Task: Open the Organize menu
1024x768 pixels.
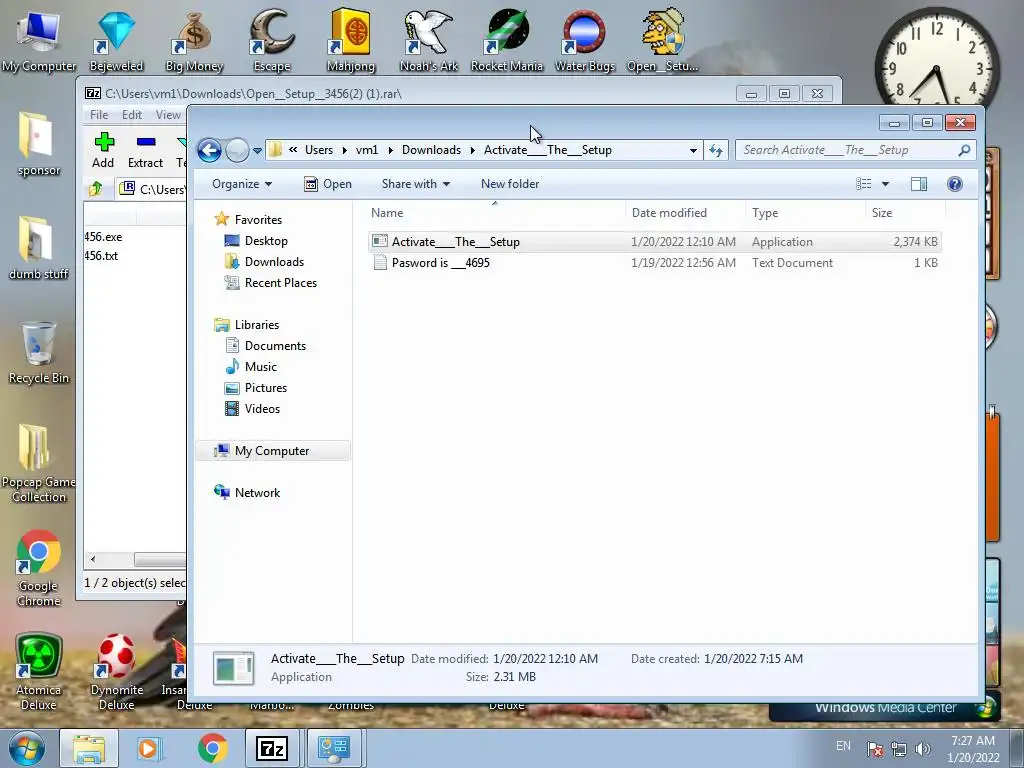Action: pyautogui.click(x=242, y=184)
